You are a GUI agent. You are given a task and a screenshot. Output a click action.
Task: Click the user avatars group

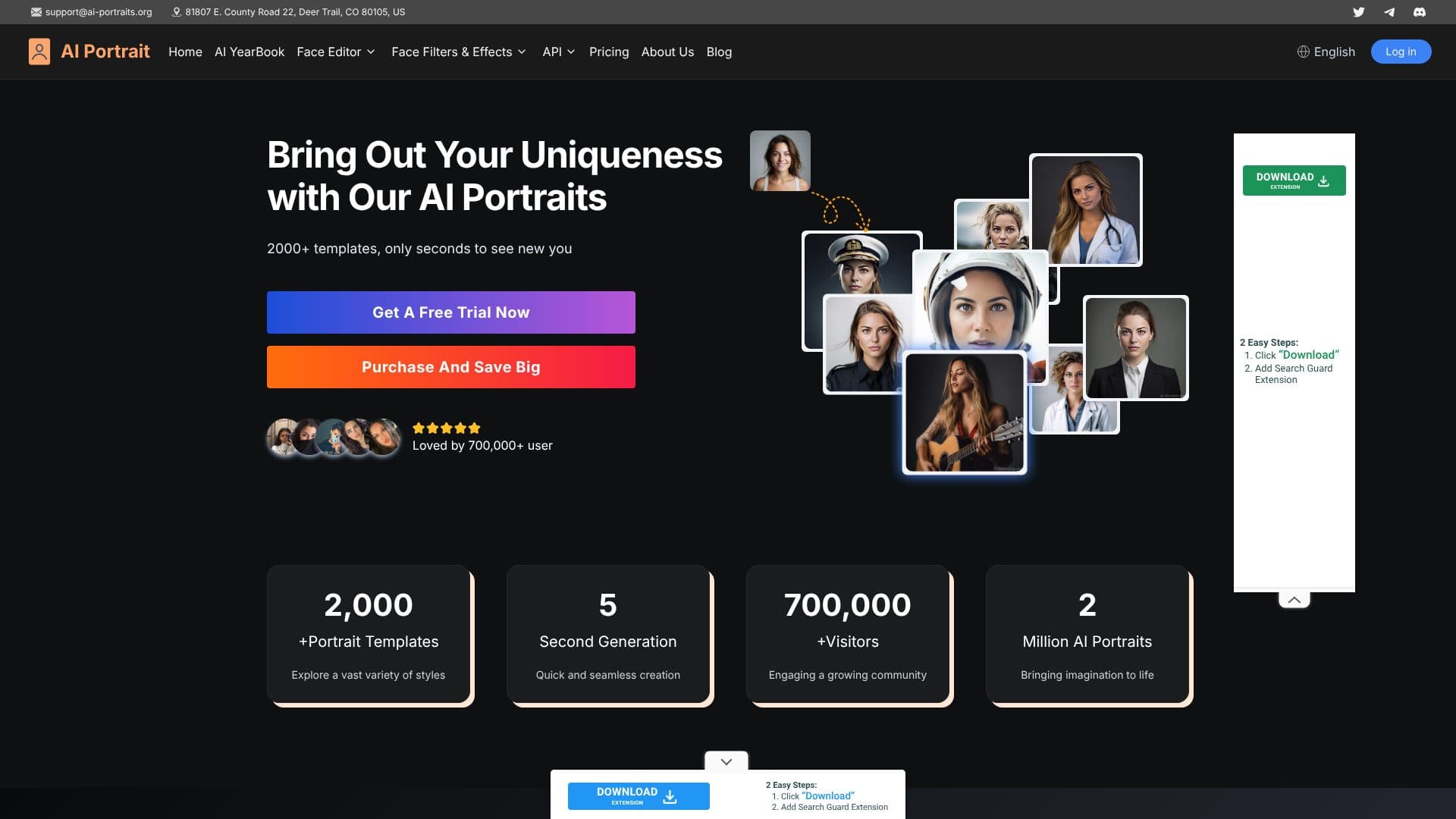click(x=334, y=438)
